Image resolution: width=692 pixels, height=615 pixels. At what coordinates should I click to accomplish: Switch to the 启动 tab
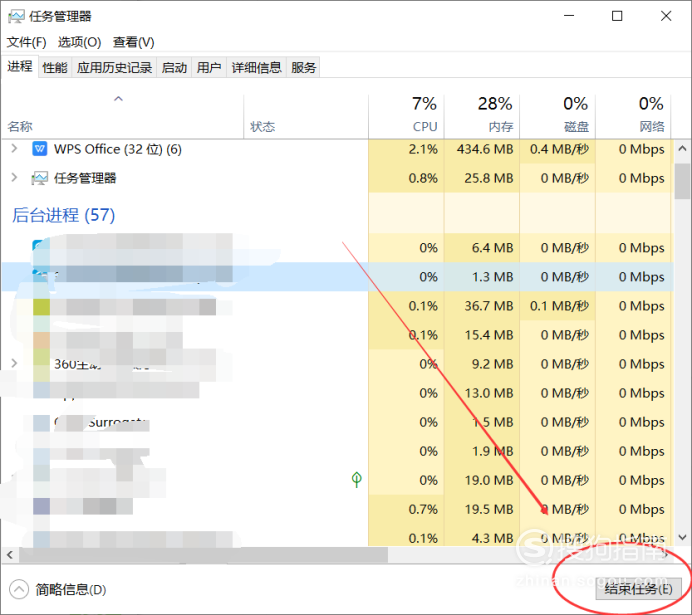point(174,68)
